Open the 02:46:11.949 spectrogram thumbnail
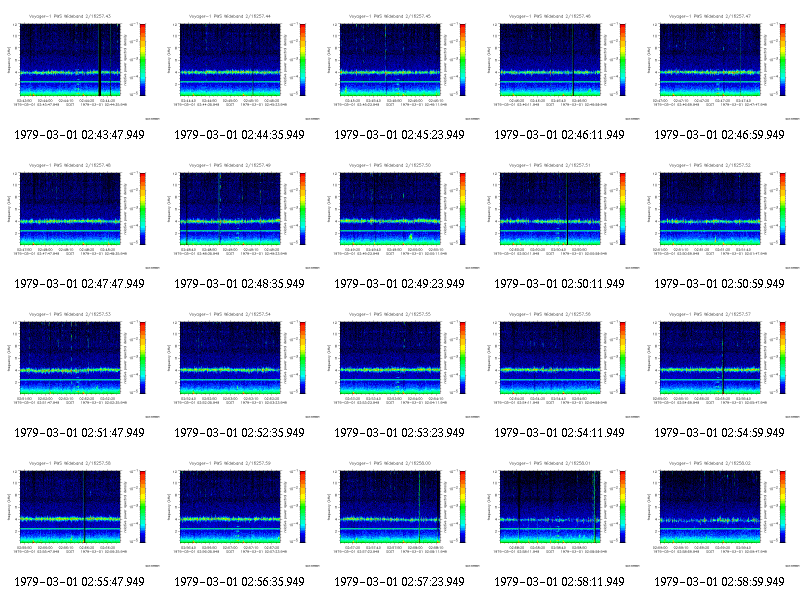The height and width of the screenshot is (596, 800). pos(560,65)
